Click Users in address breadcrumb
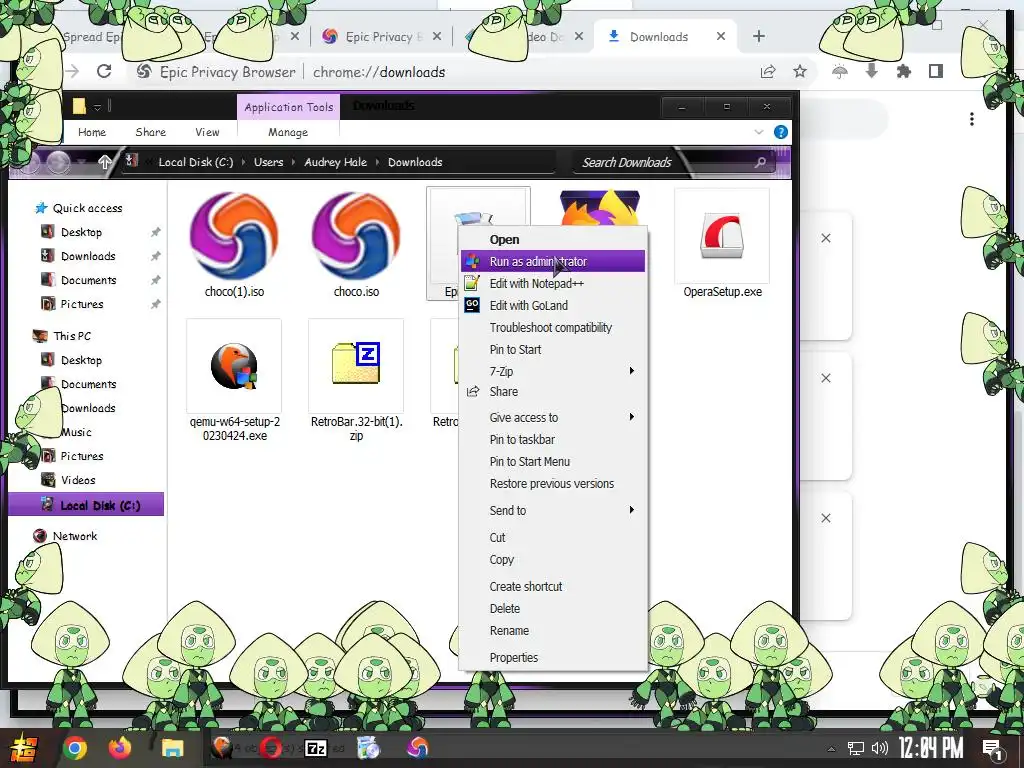1024x768 pixels. point(268,162)
